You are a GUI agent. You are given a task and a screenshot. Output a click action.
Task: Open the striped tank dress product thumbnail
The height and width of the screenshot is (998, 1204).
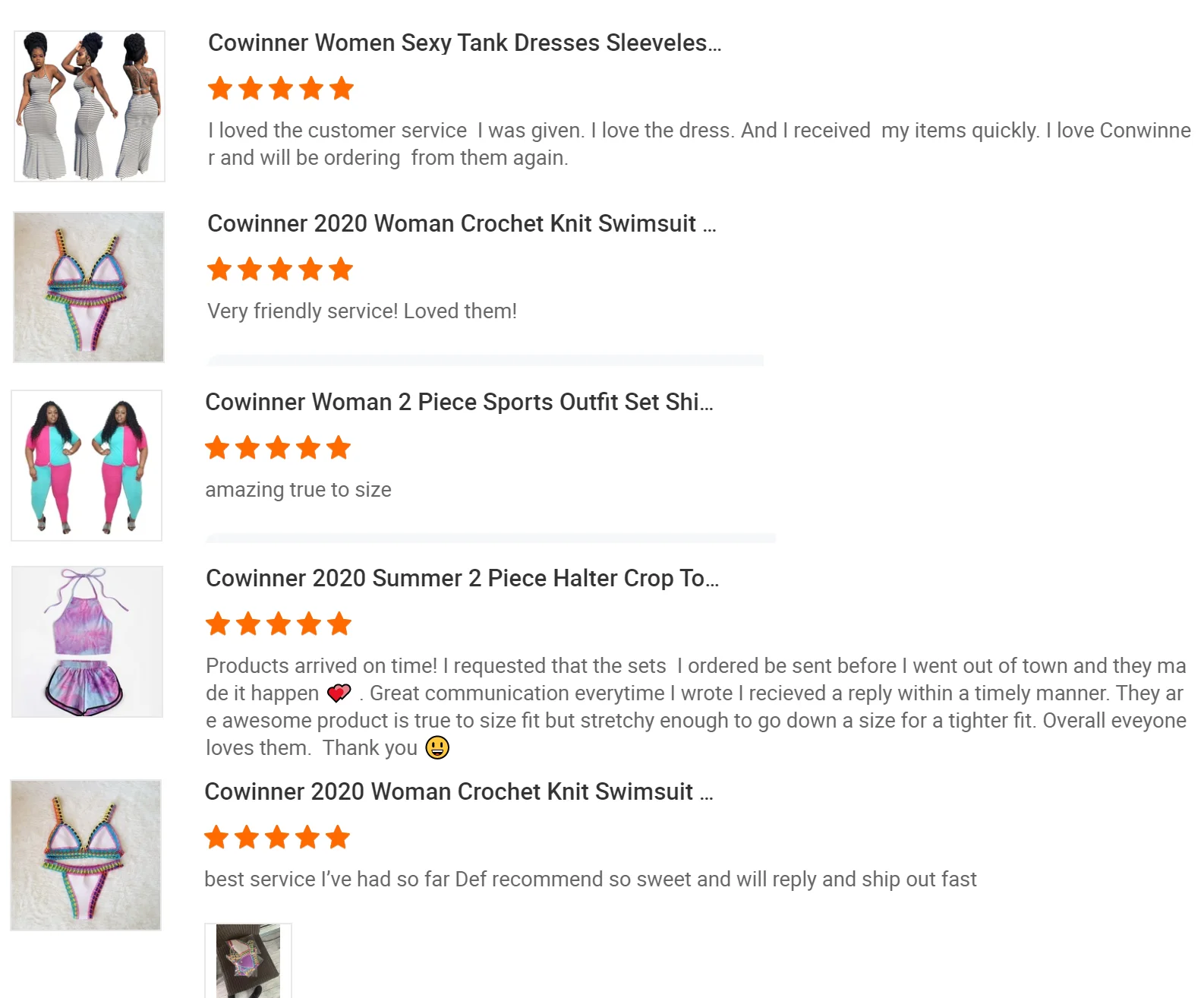click(x=90, y=106)
